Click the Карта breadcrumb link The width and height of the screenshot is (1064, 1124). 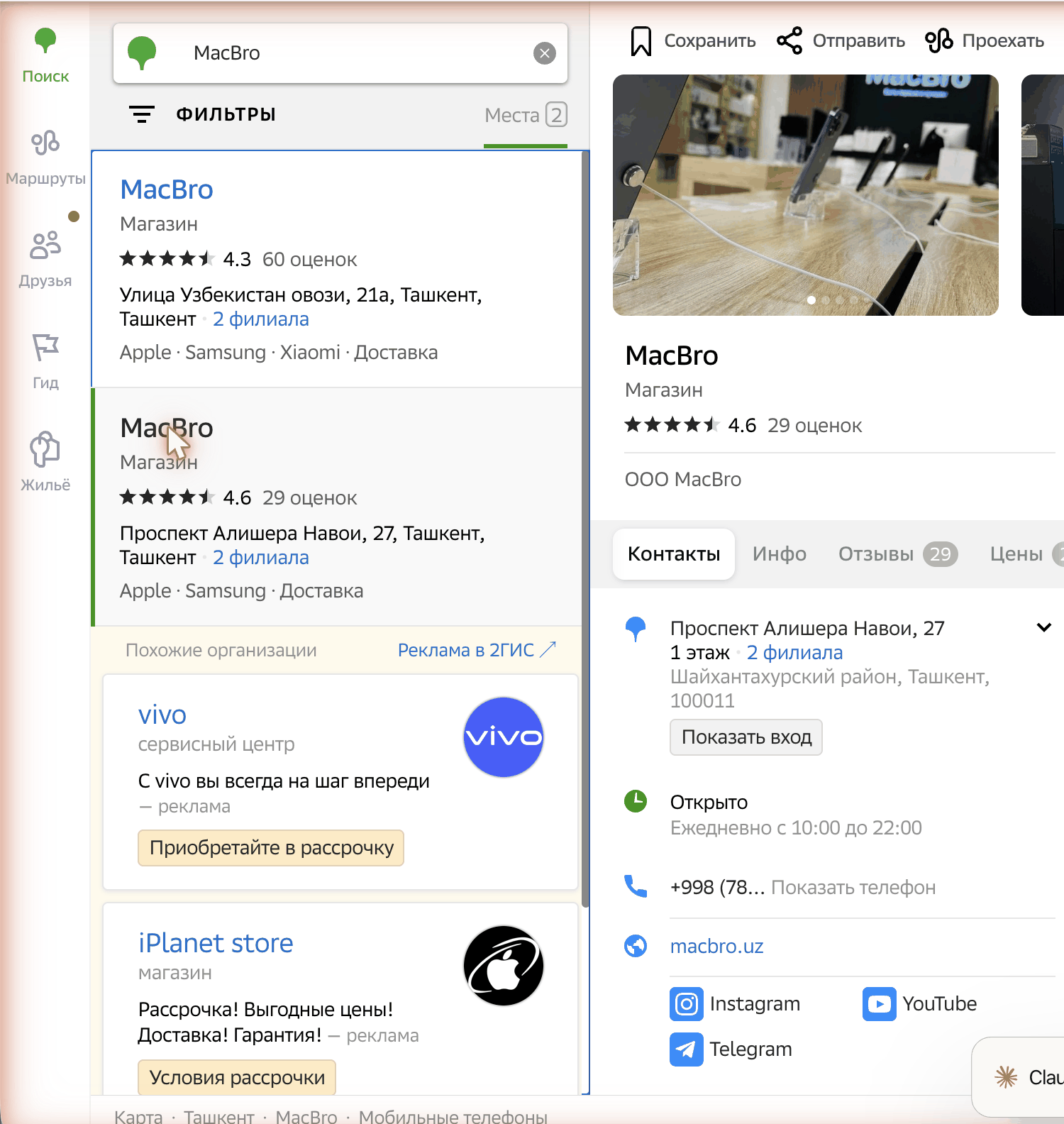pos(138,1116)
